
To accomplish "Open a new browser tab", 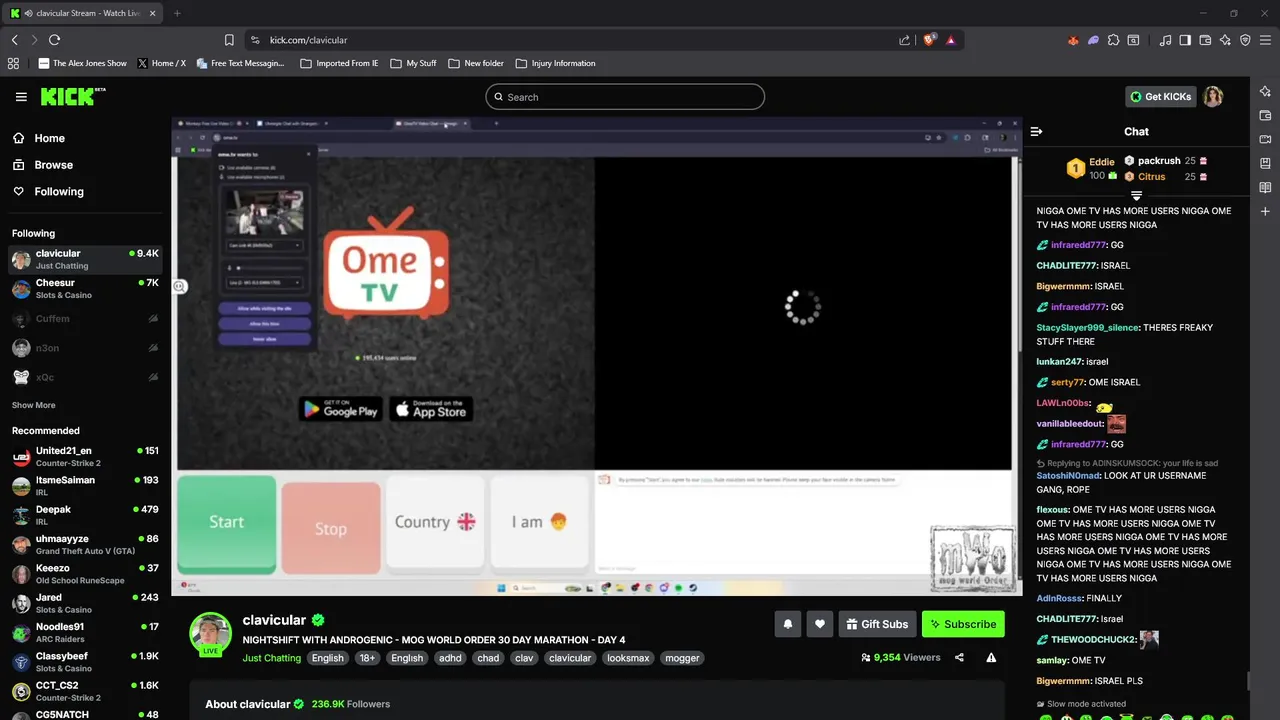I will pyautogui.click(x=177, y=13).
